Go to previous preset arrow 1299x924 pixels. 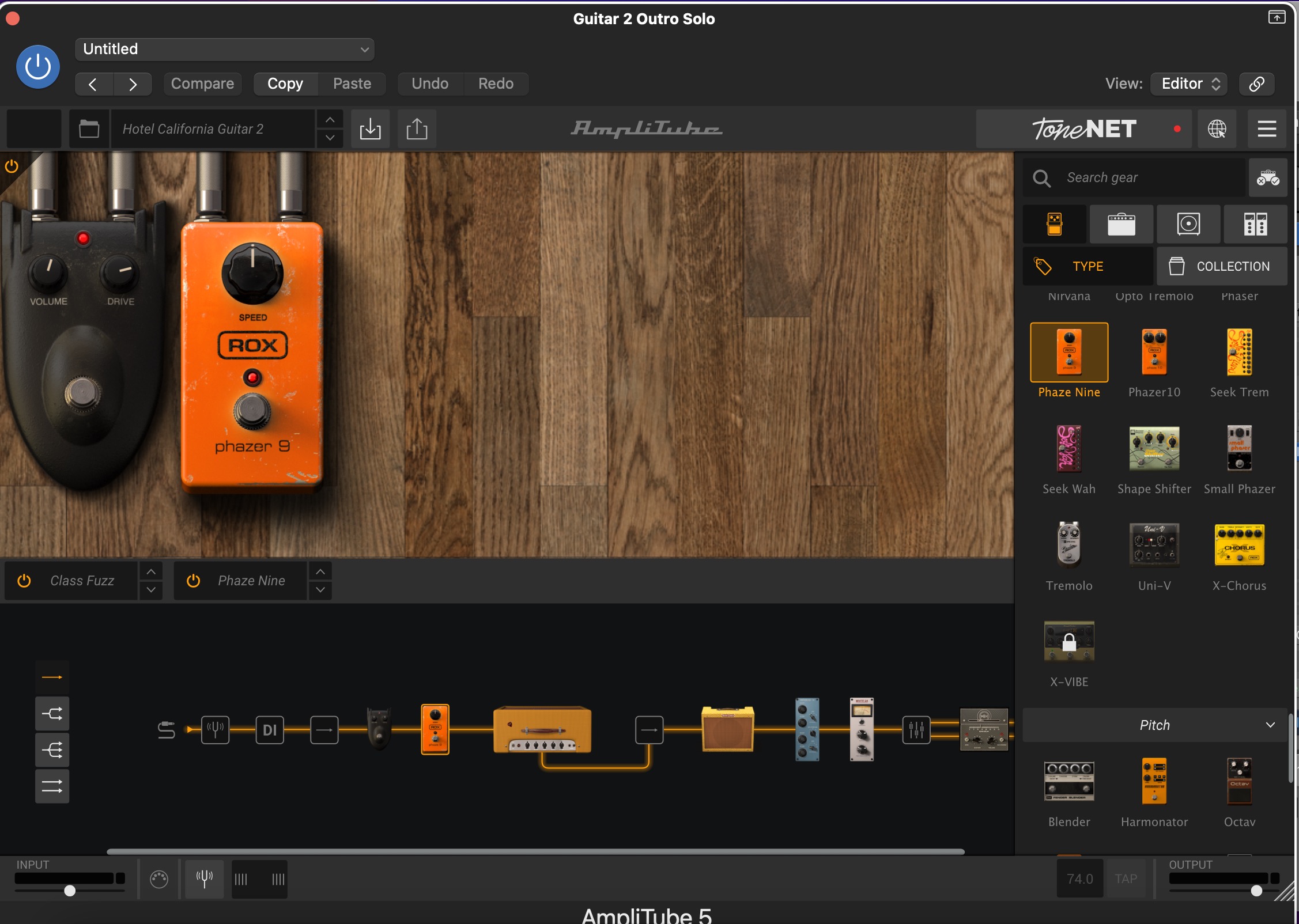(93, 84)
